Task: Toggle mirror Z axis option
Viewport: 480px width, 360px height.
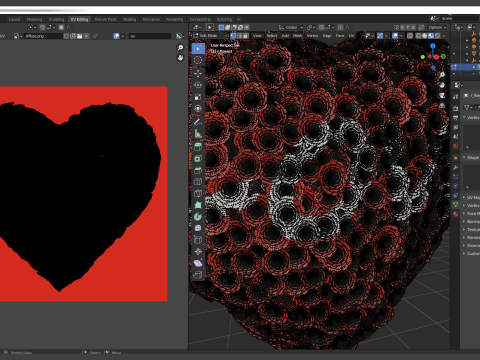Action: tap(414, 27)
